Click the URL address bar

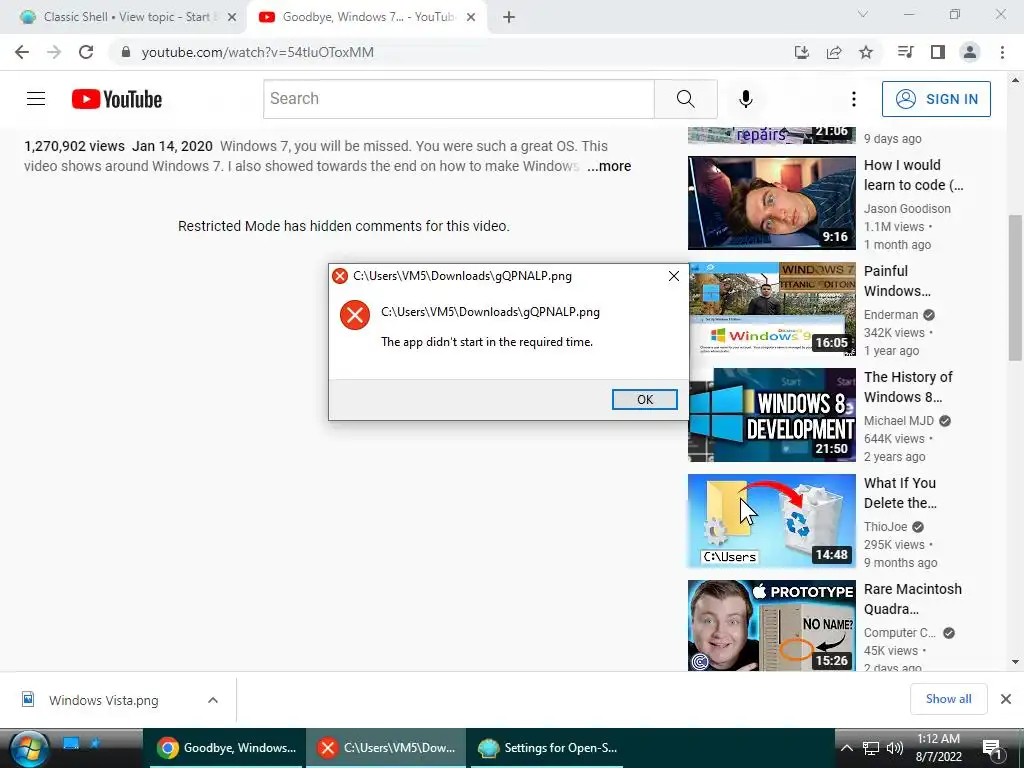451,52
